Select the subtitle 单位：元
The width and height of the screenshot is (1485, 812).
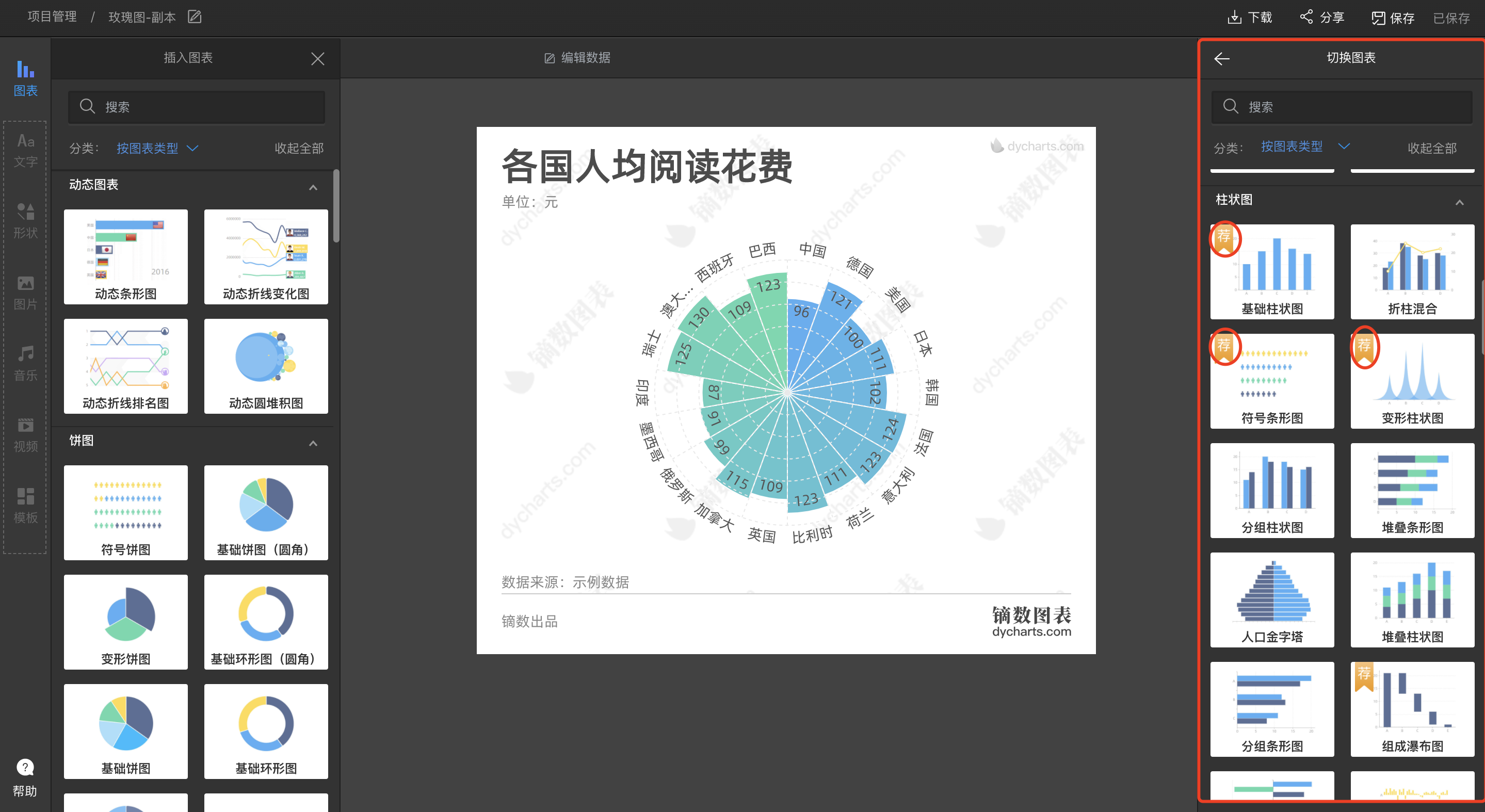click(x=529, y=202)
